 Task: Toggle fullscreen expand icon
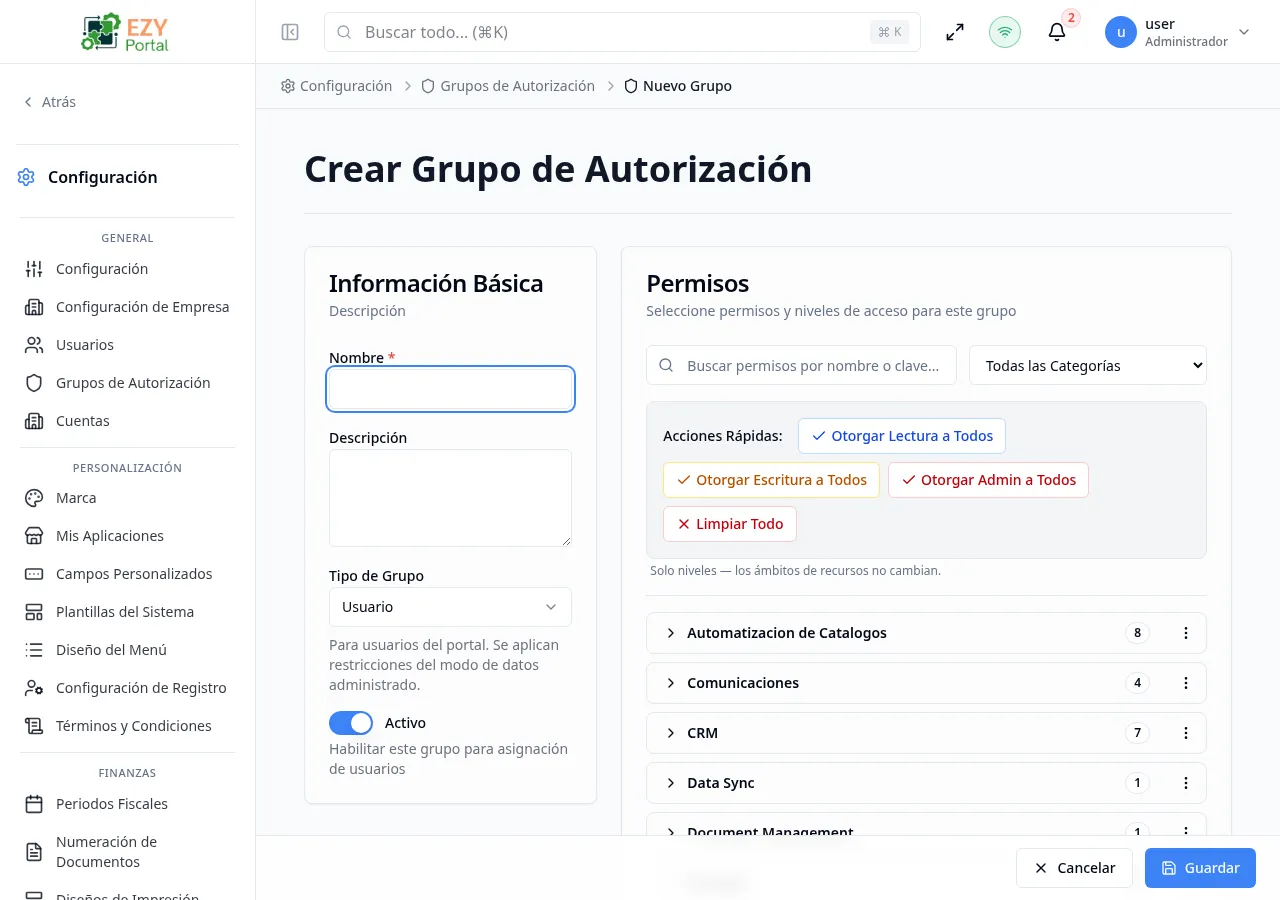[955, 32]
